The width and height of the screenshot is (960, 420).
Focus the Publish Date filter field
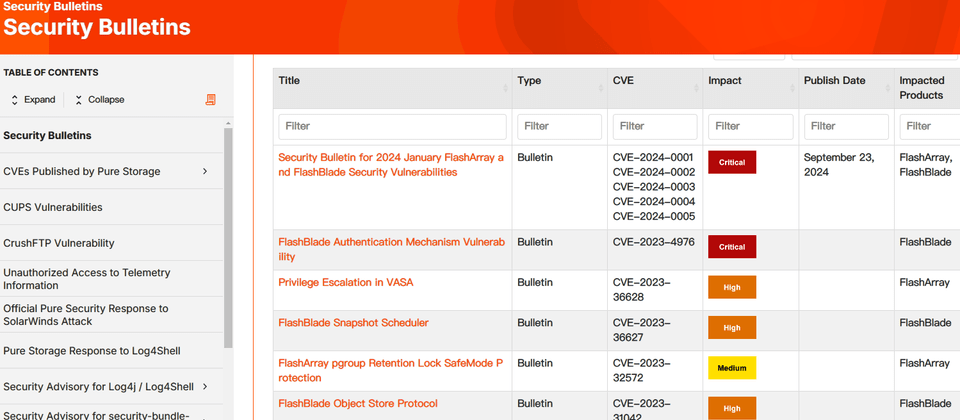click(846, 127)
